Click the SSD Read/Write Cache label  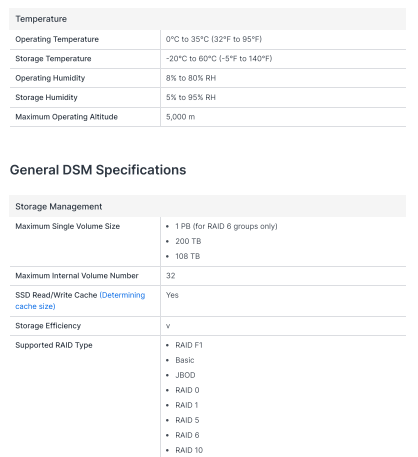tap(56, 295)
